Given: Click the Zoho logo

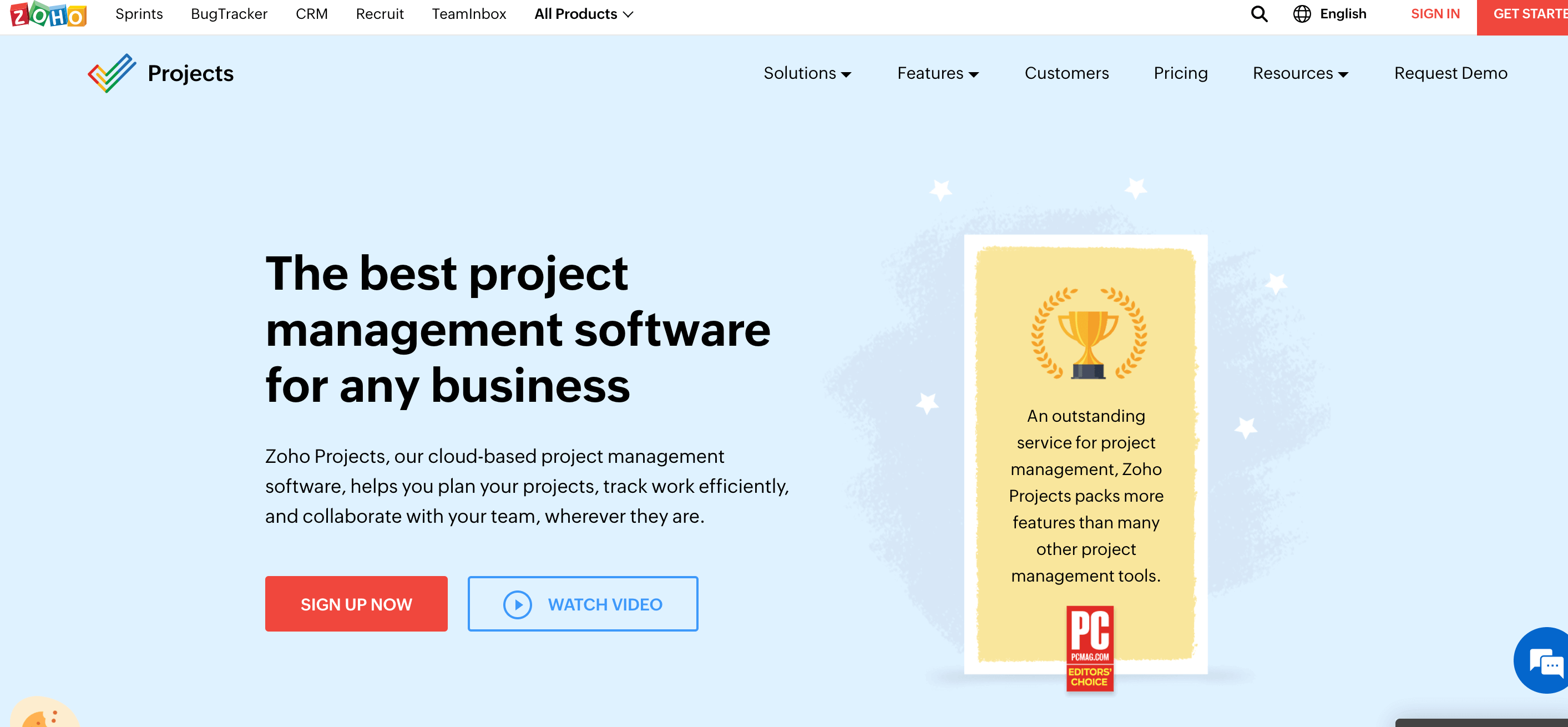Looking at the screenshot, I should [x=48, y=14].
